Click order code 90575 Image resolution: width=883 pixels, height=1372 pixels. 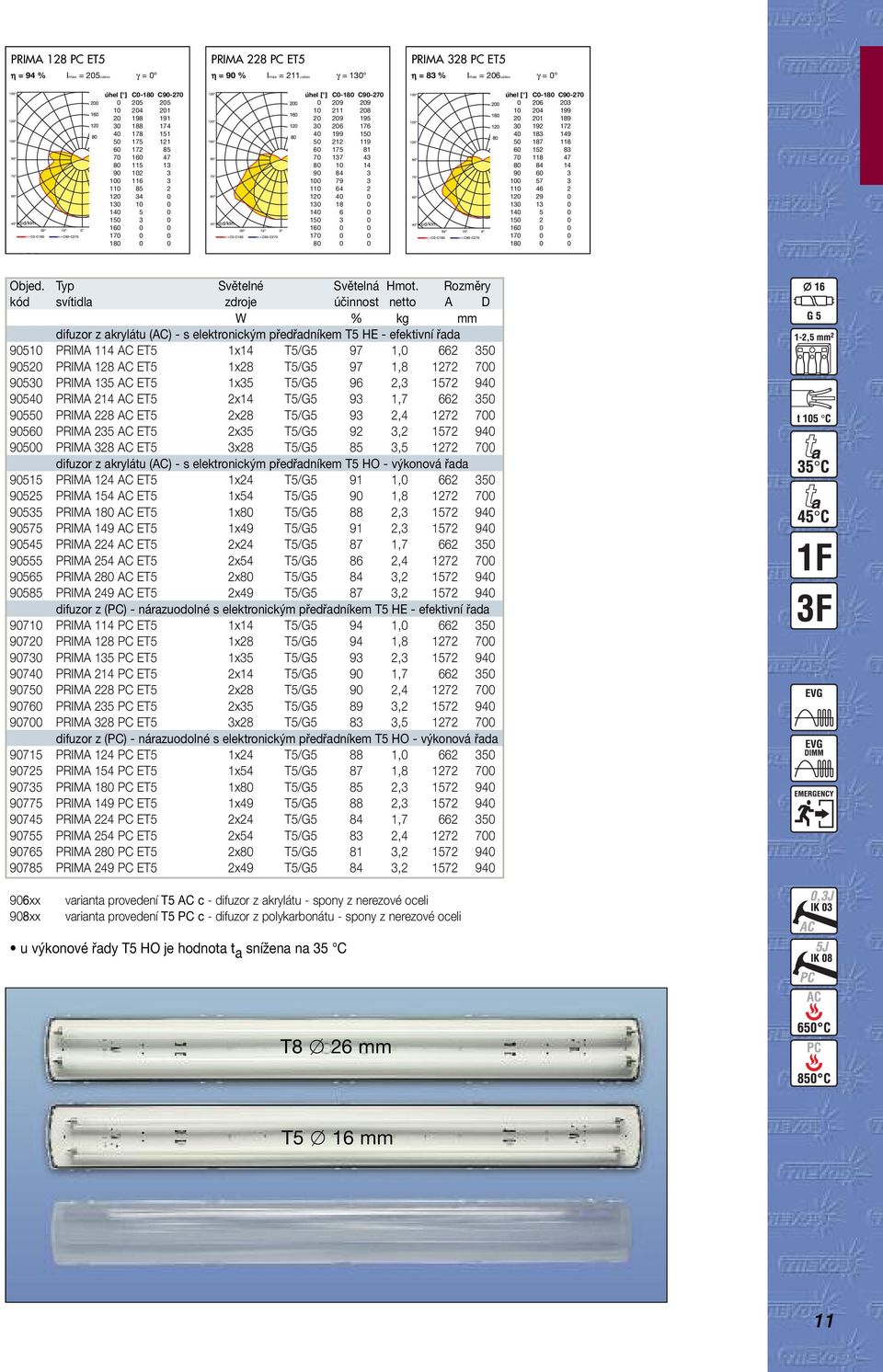coord(26,529)
